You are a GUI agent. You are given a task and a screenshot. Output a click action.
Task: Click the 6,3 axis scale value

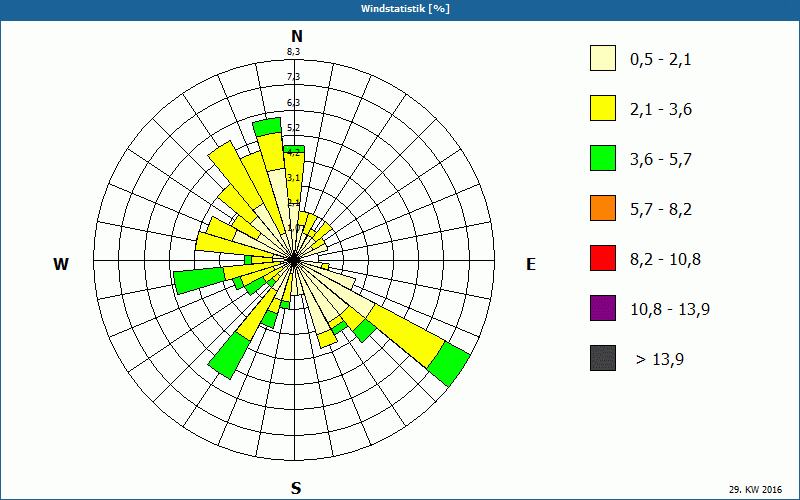[x=293, y=103]
